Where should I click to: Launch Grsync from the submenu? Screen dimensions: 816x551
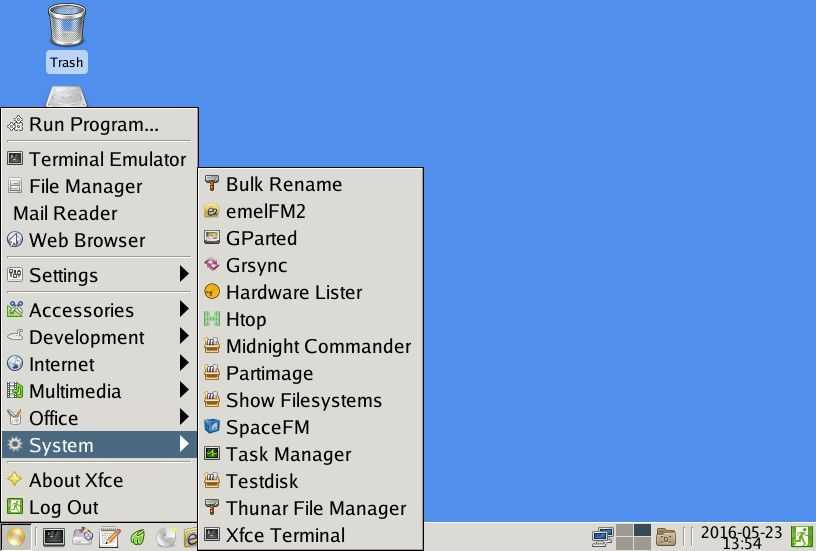click(x=256, y=265)
